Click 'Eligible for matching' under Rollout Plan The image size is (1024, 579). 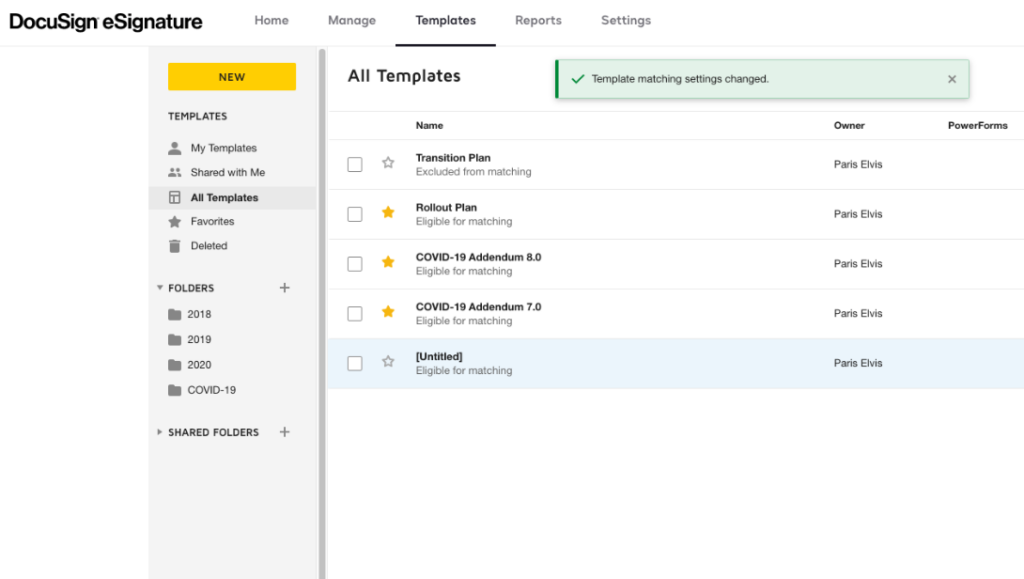[x=464, y=221]
